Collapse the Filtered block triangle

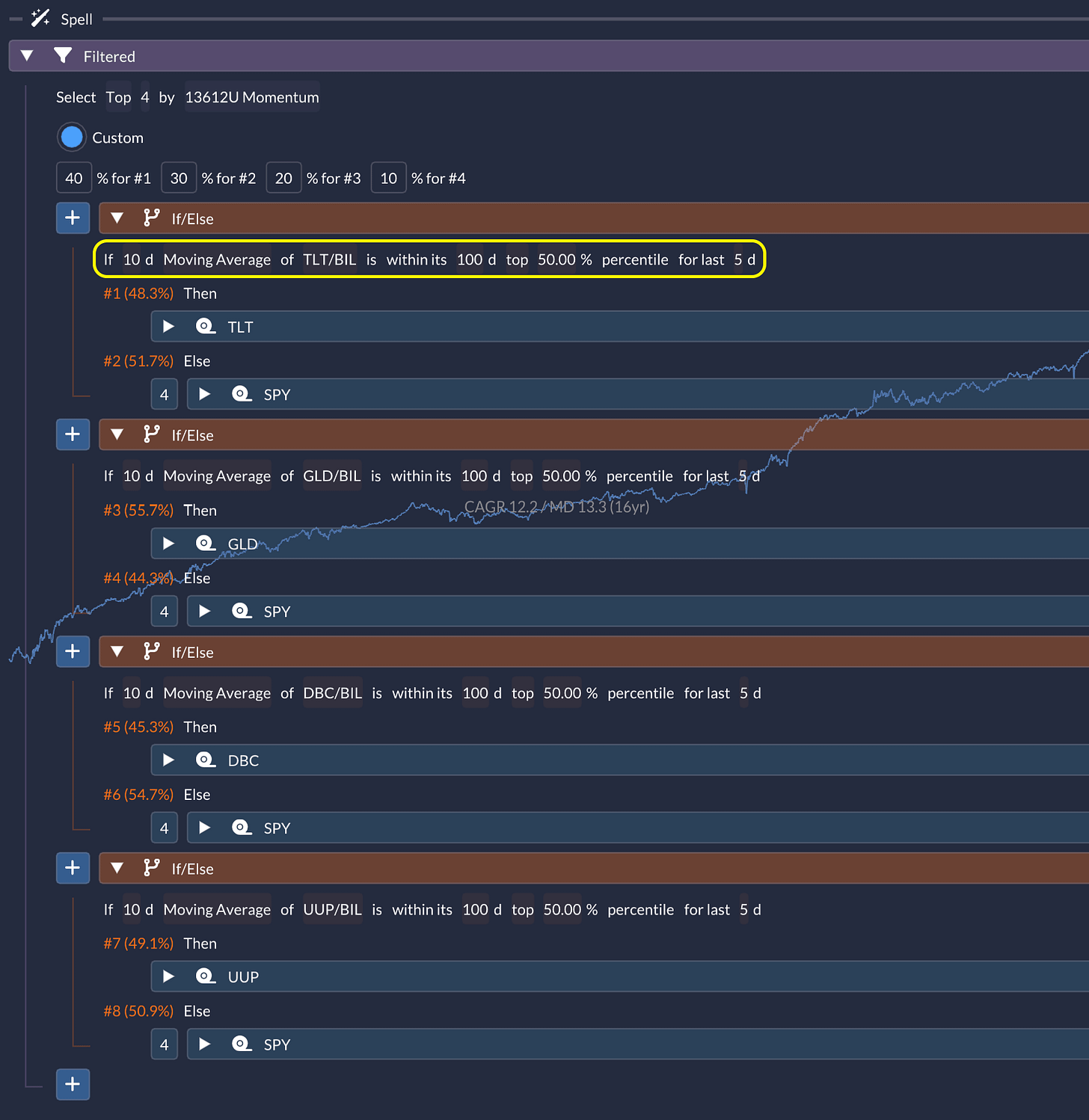coord(27,55)
